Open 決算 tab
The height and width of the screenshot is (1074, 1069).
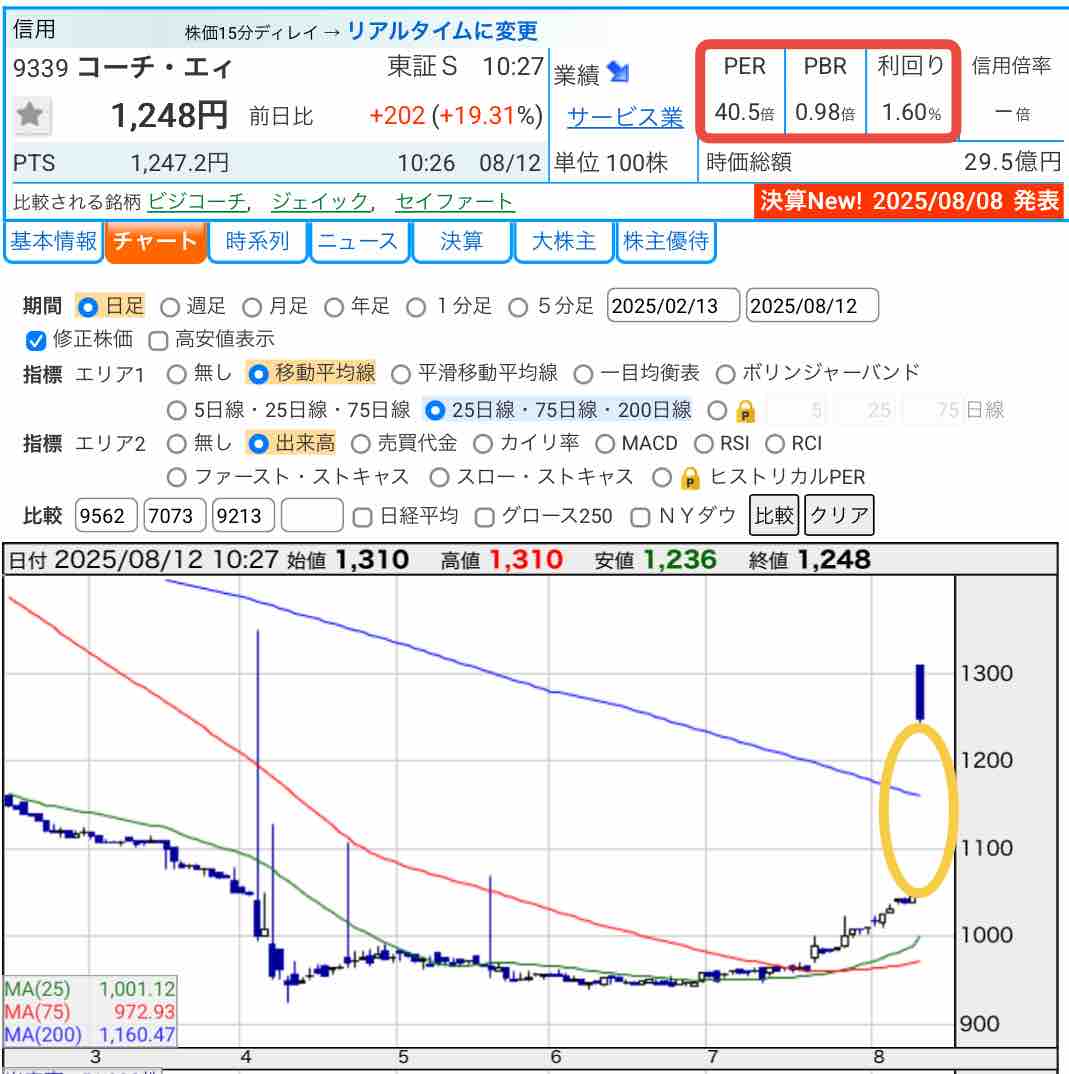(462, 241)
